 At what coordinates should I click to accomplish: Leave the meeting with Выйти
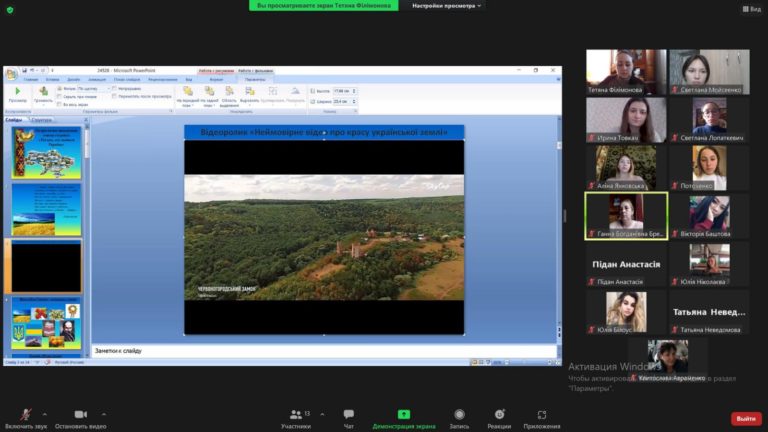coord(745,418)
